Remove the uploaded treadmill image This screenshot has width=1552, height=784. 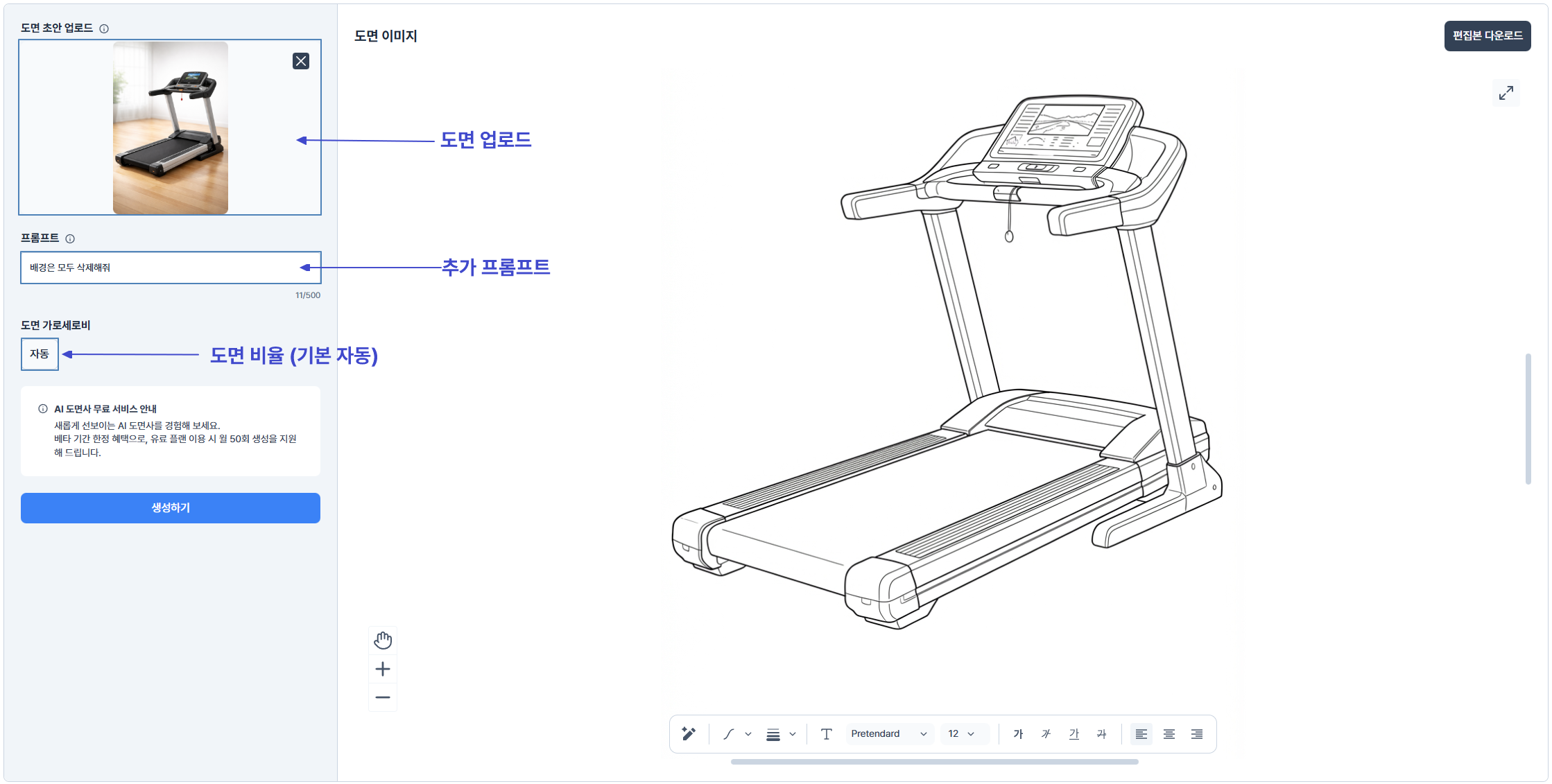(x=301, y=61)
